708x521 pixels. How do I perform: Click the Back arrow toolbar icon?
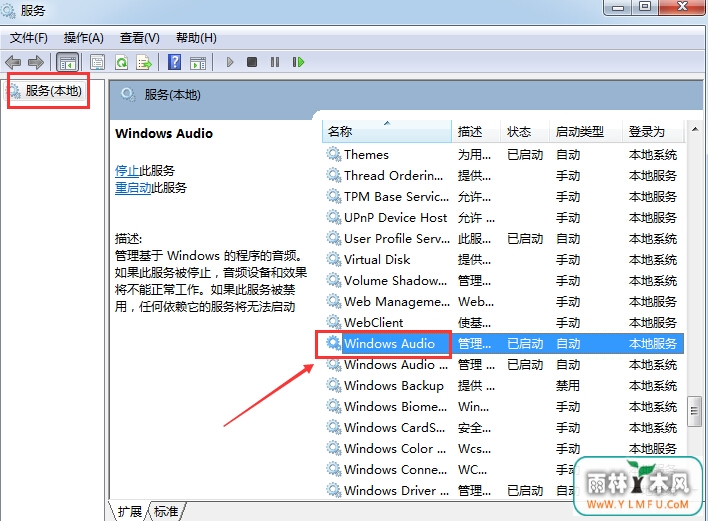pos(13,62)
